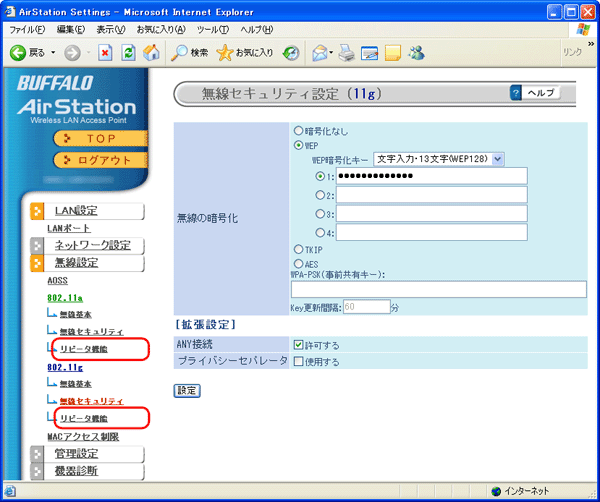Viewport: 600px width, 502px height.
Task: Select the TKIP encryption radio button
Action: coord(298,248)
